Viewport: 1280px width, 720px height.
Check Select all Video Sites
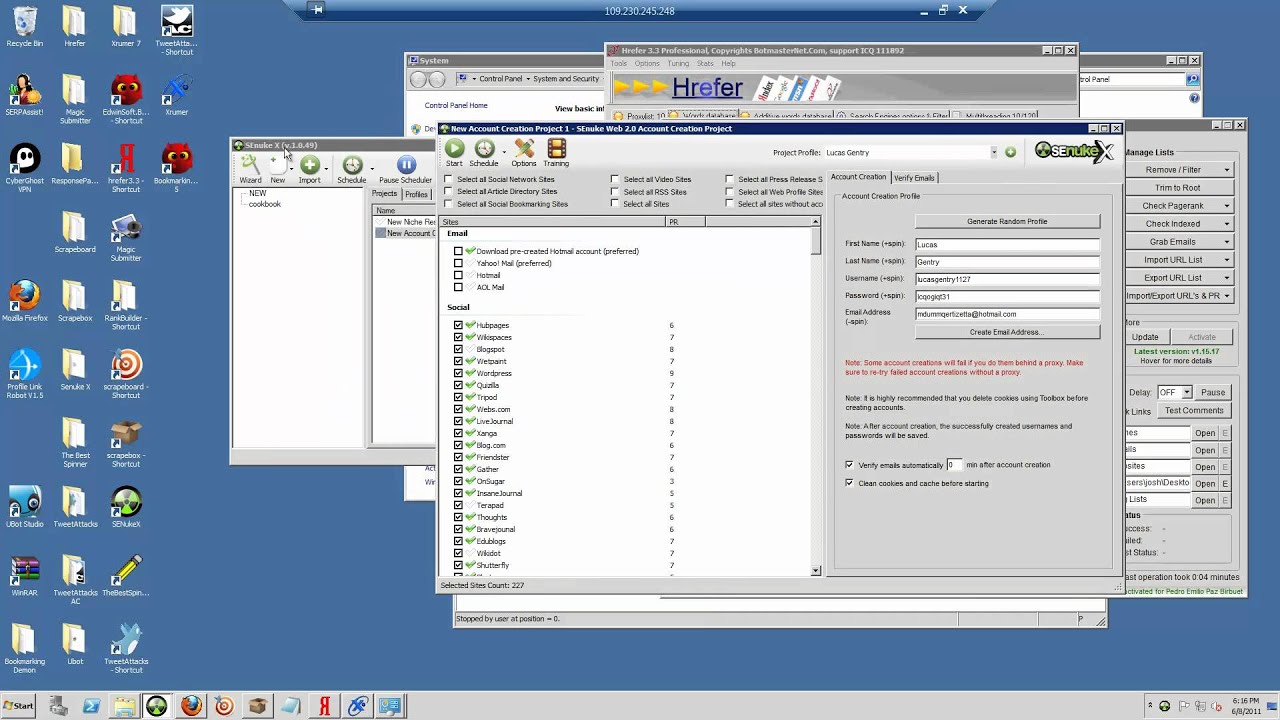(x=615, y=180)
